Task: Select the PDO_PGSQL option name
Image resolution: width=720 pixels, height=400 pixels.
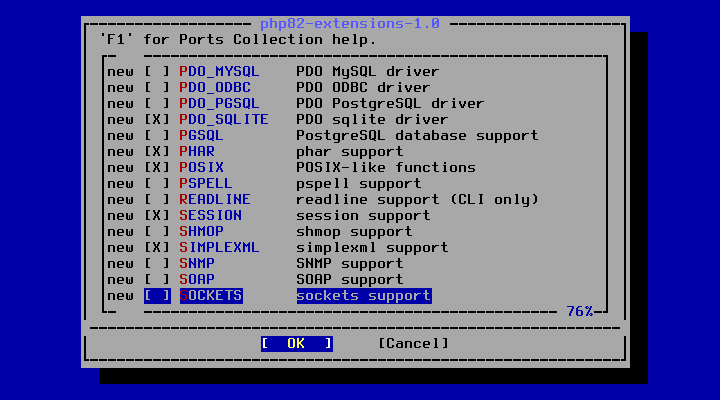Action: 219,104
